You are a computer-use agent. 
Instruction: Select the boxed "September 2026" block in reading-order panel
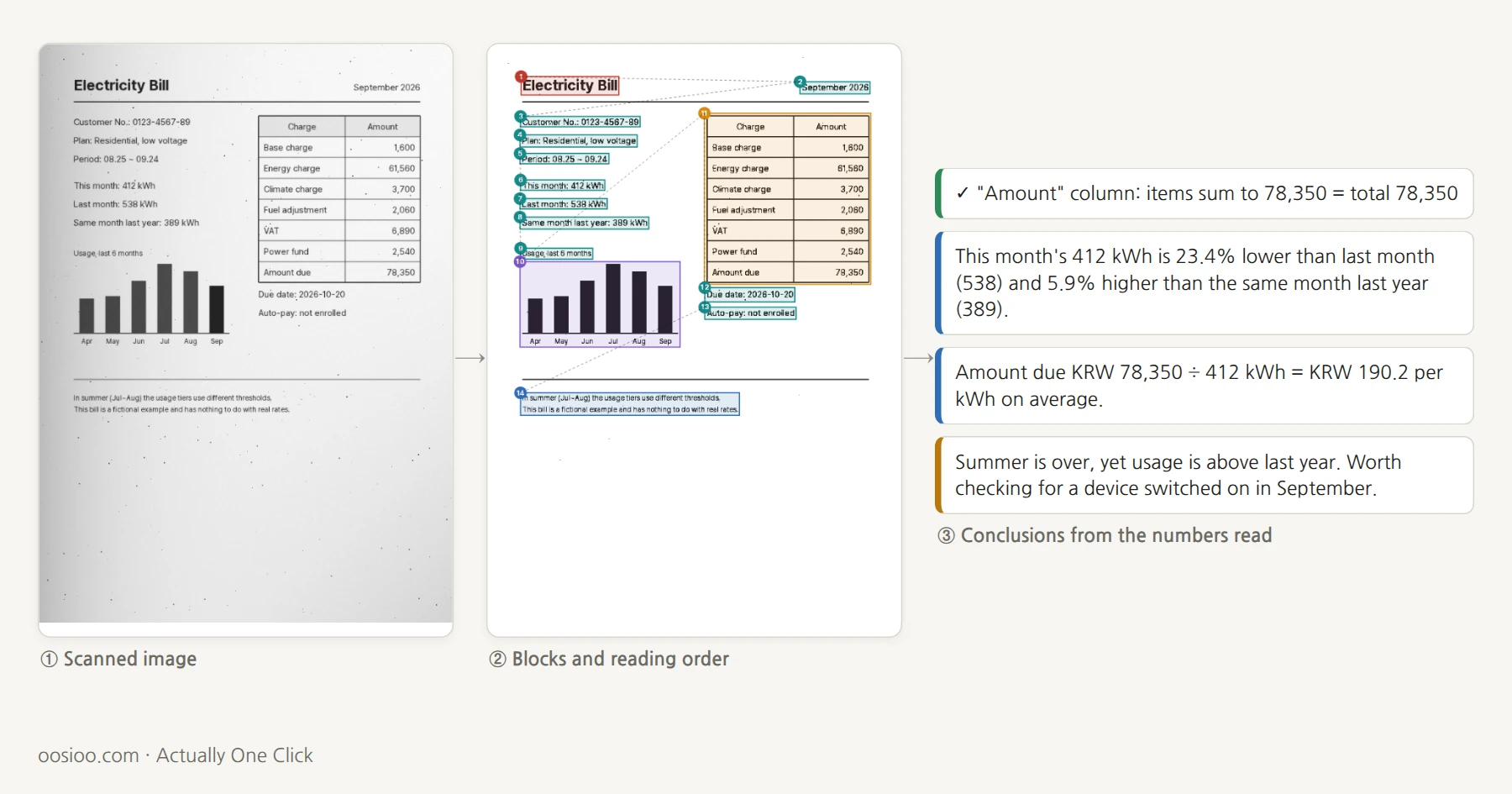pos(835,87)
